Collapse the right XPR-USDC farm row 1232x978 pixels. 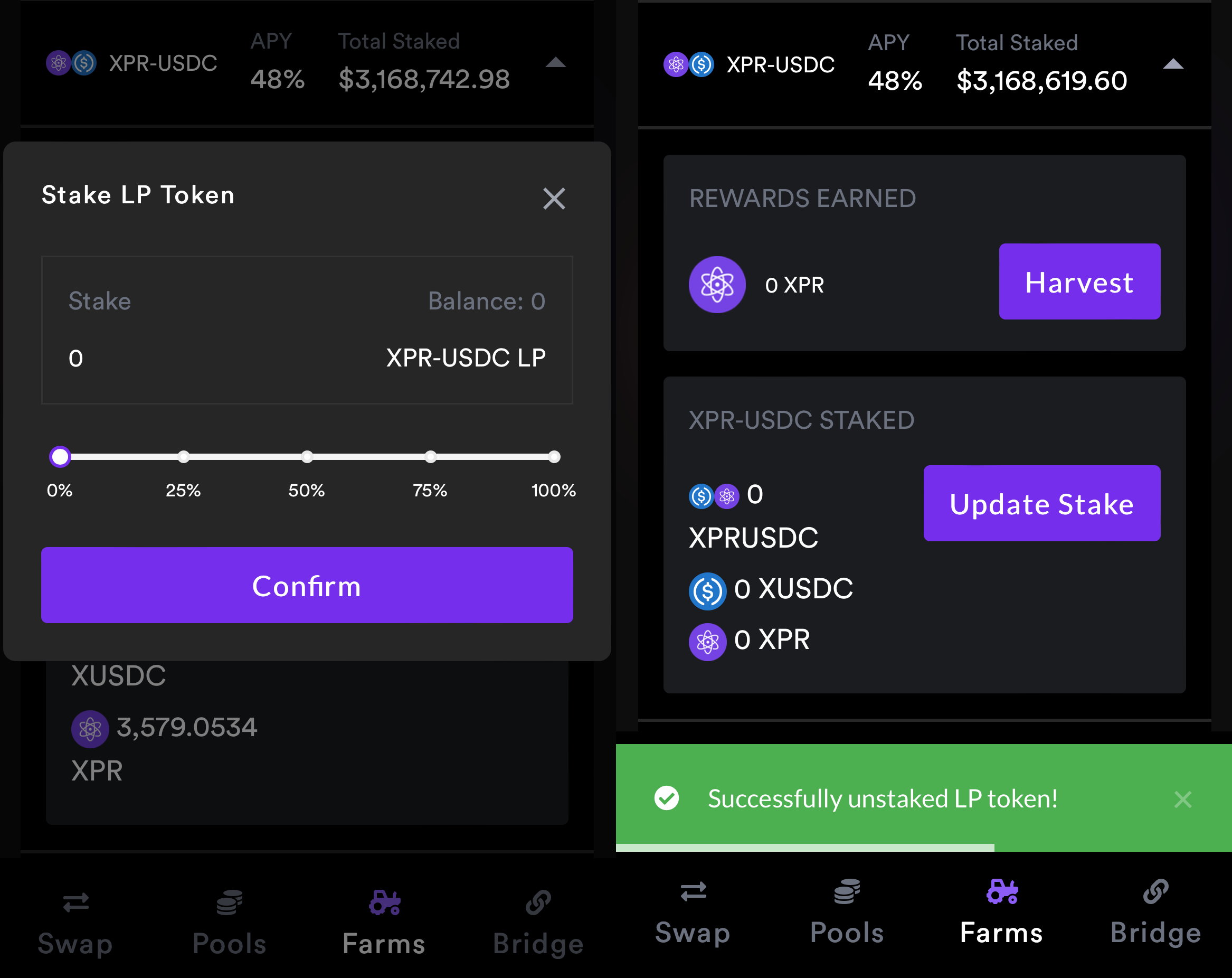pyautogui.click(x=1172, y=64)
